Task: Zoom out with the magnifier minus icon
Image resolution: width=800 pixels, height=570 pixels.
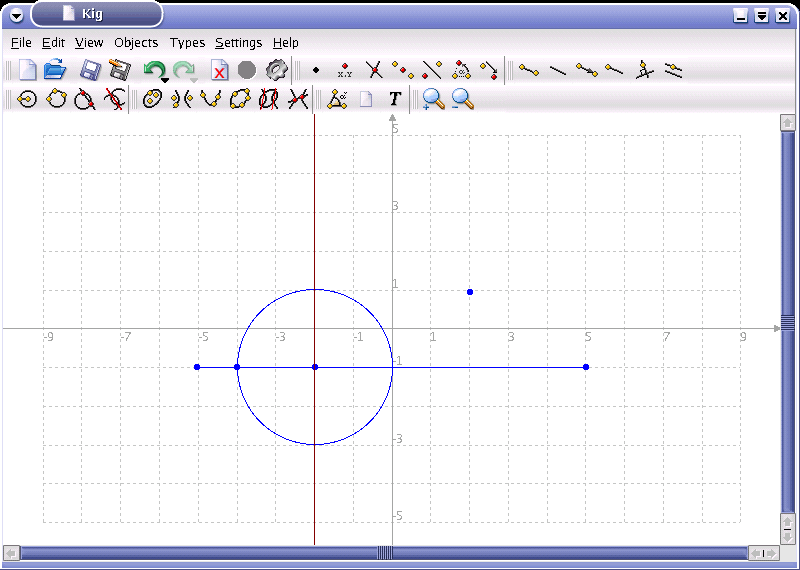Action: [463, 99]
